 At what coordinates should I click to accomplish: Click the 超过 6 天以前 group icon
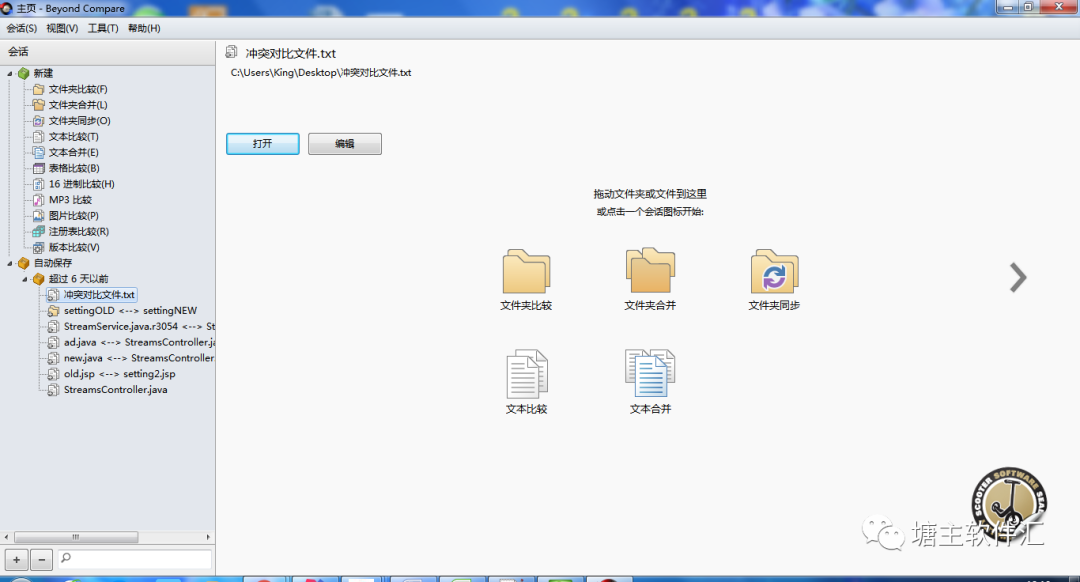(39, 279)
